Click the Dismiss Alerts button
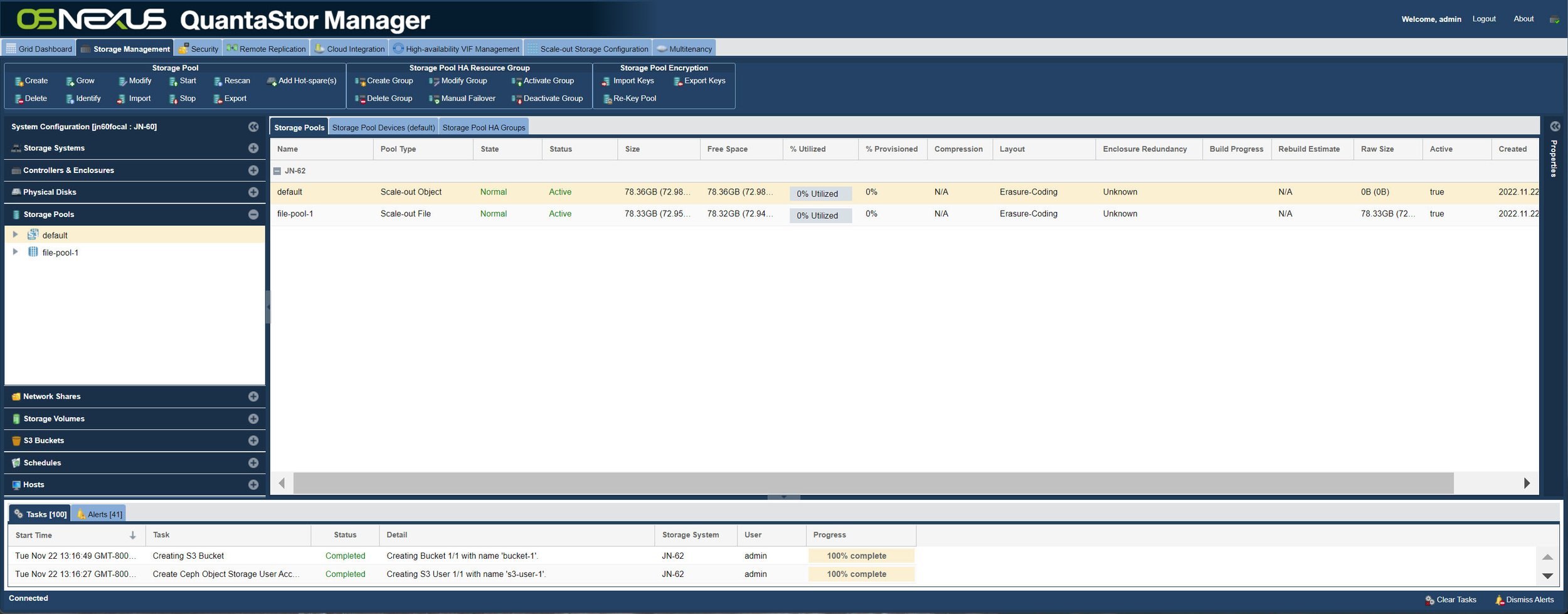This screenshot has height=614, width=1568. (1525, 600)
